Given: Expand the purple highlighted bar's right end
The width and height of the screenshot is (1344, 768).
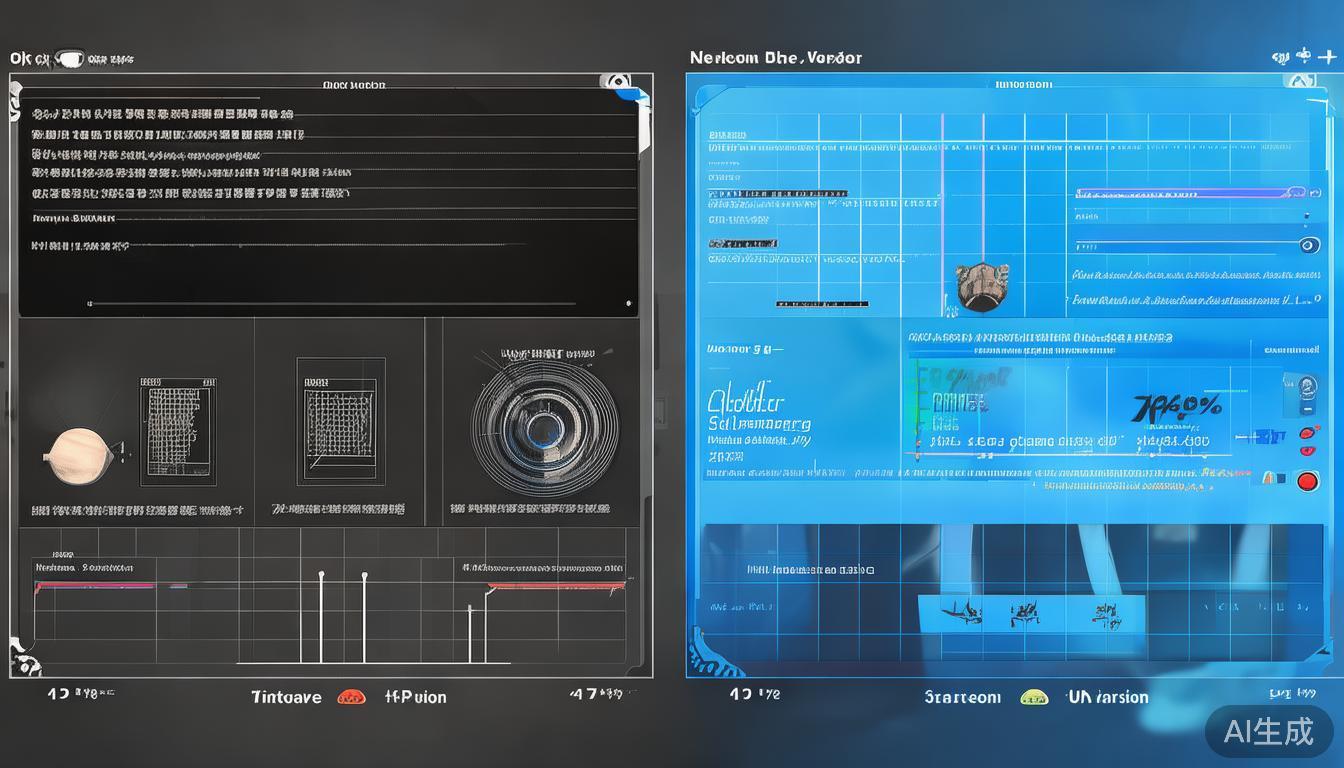Looking at the screenshot, I should [x=1296, y=192].
